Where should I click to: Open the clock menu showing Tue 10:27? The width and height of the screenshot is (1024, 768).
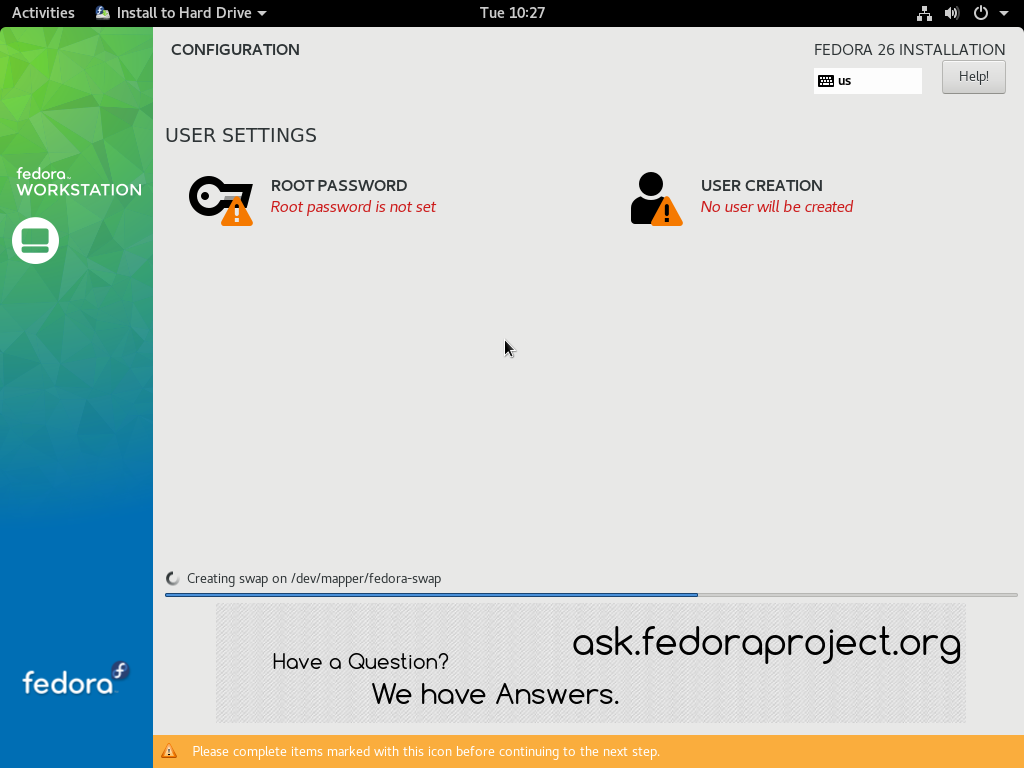pos(513,13)
